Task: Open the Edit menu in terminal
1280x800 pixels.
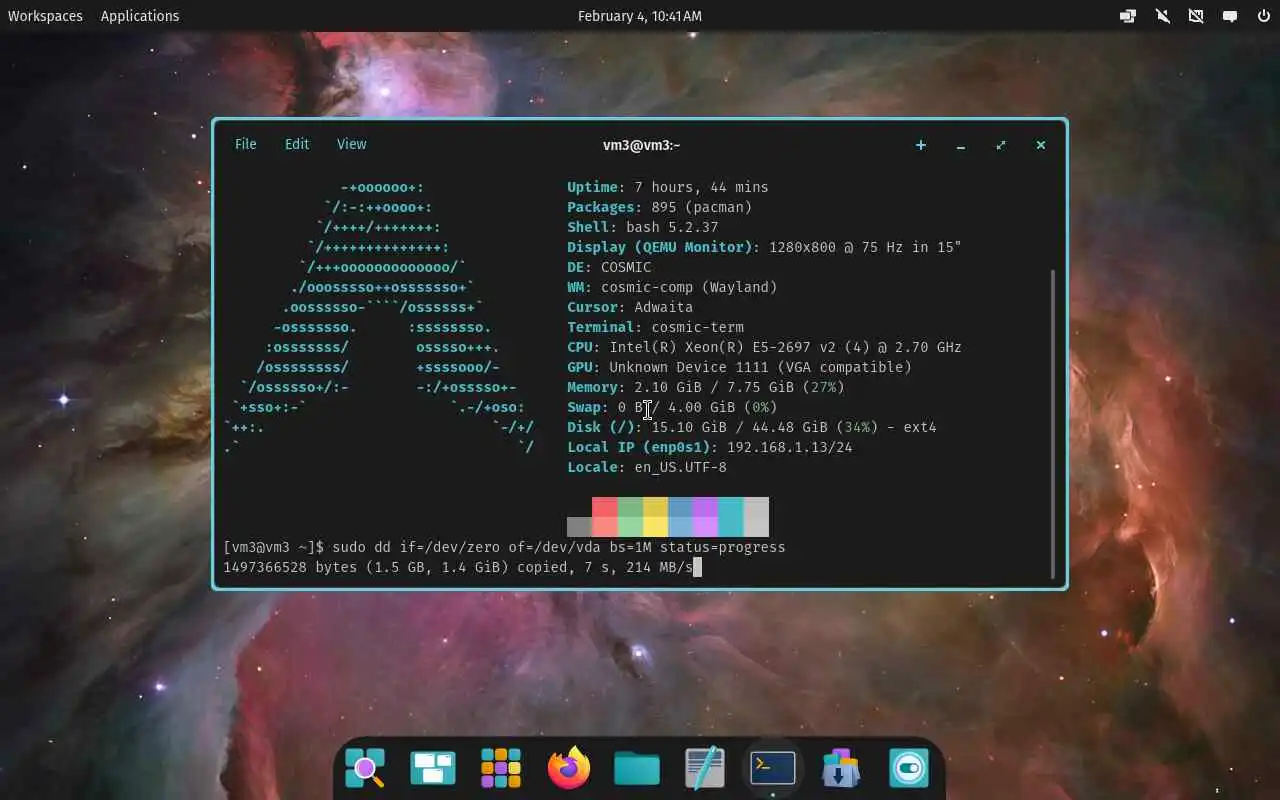Action: coord(297,144)
